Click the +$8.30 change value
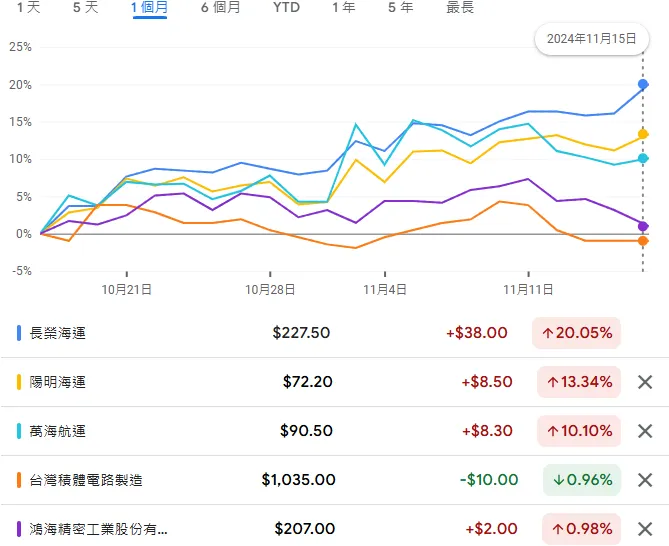 (x=487, y=431)
